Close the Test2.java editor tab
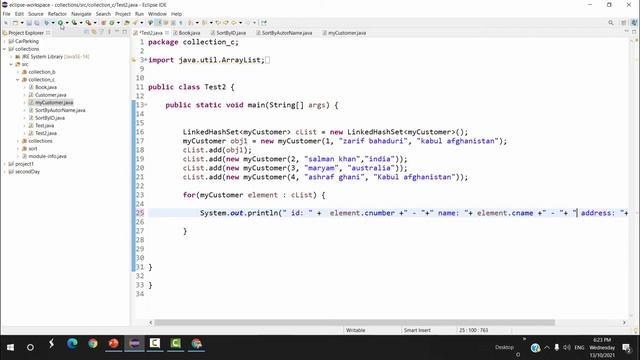This screenshot has height=360, width=640. coord(167,33)
